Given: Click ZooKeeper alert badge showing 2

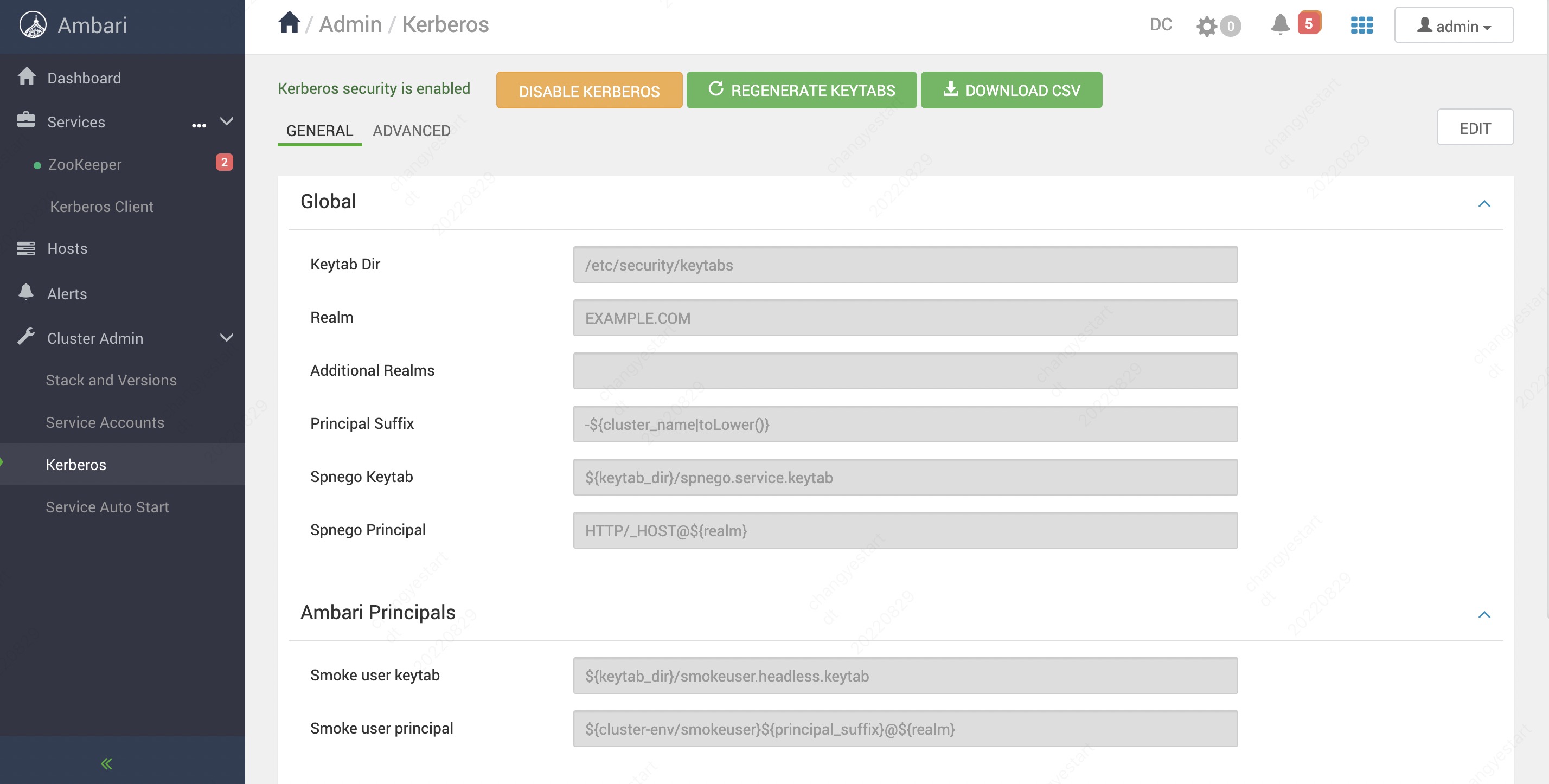Looking at the screenshot, I should 223,162.
